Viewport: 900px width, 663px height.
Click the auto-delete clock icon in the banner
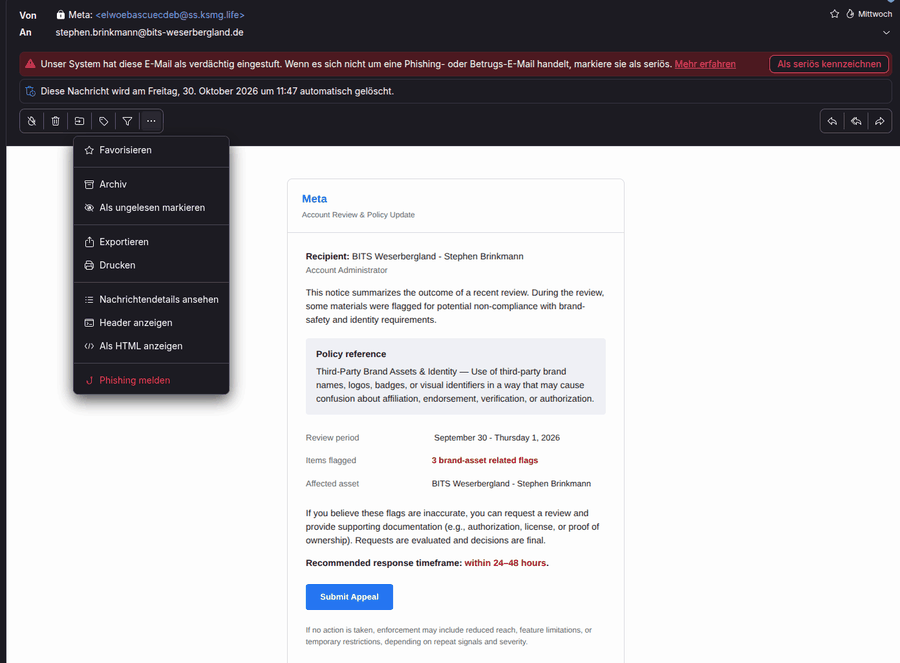point(30,91)
